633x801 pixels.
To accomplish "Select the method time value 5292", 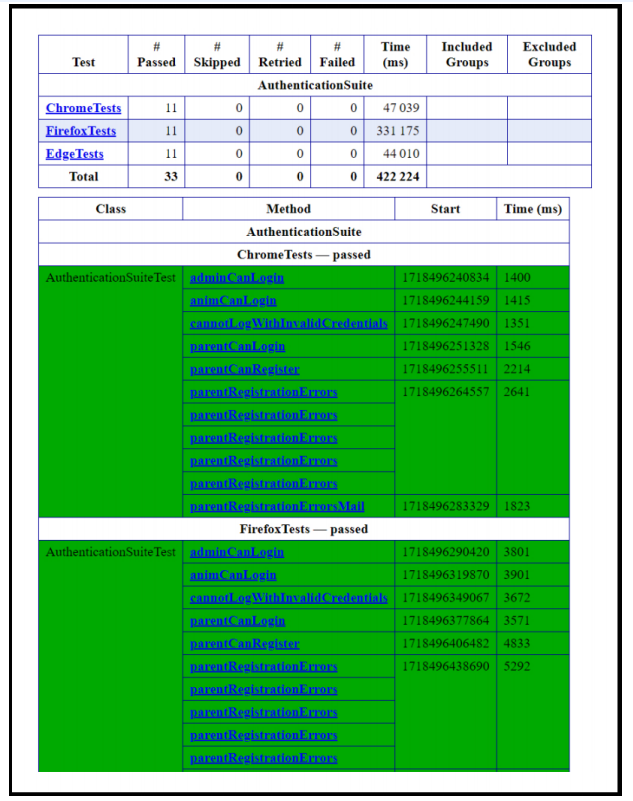I will 517,667.
